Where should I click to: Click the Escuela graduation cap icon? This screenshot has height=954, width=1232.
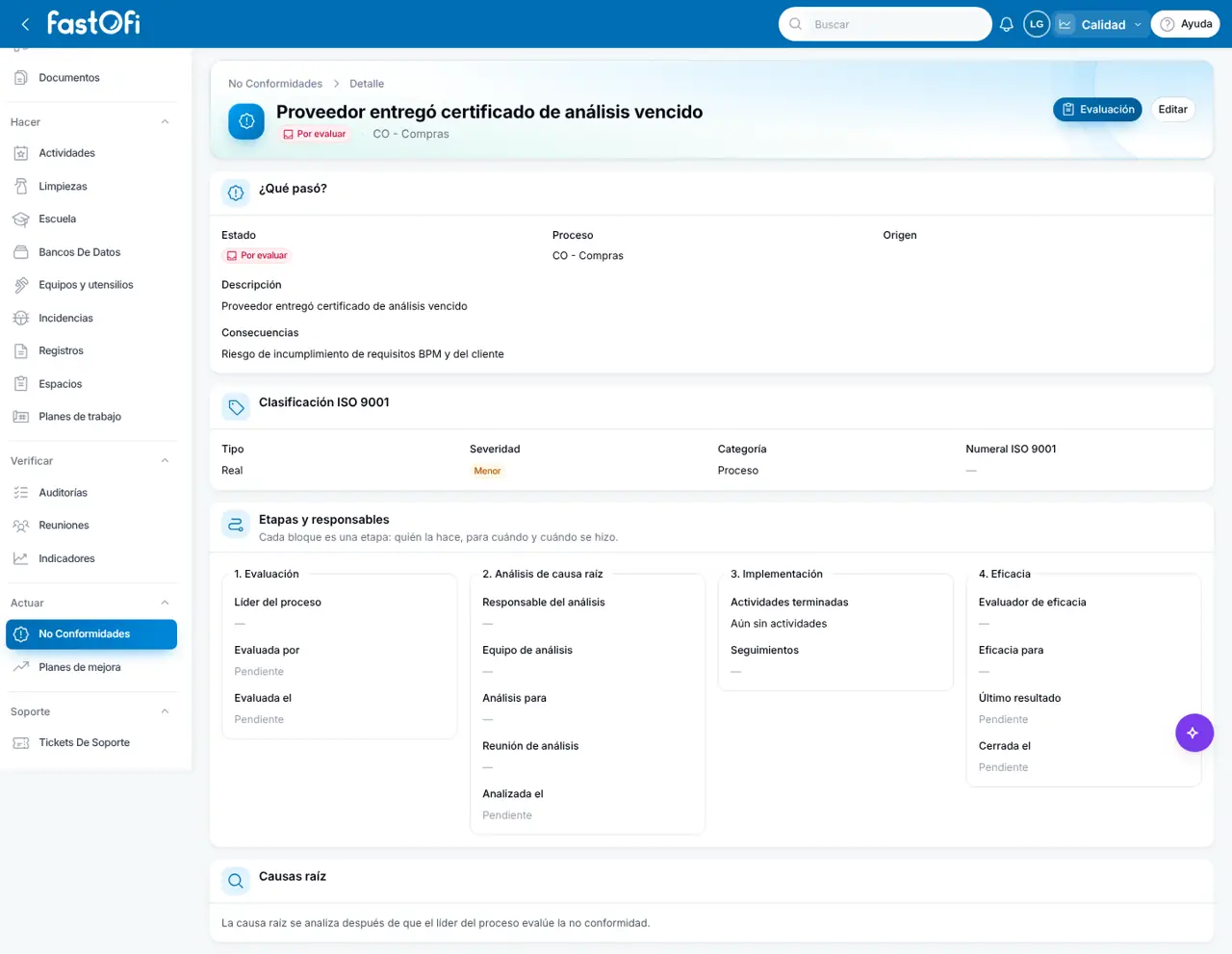coord(21,219)
